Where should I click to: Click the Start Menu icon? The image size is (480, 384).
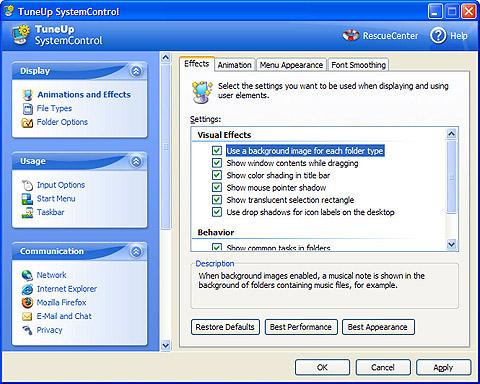coord(27,199)
